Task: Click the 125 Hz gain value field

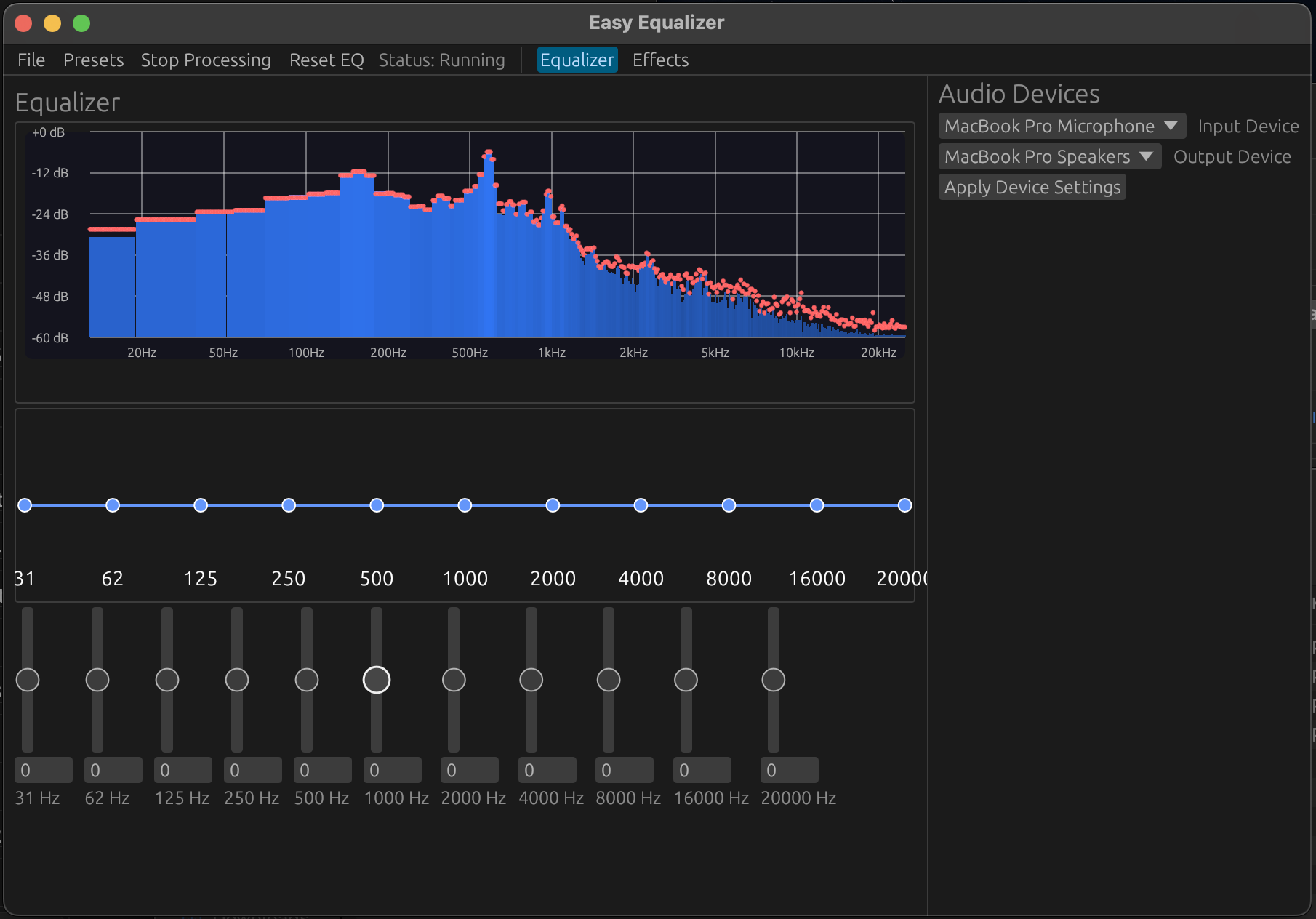Action: point(183,770)
